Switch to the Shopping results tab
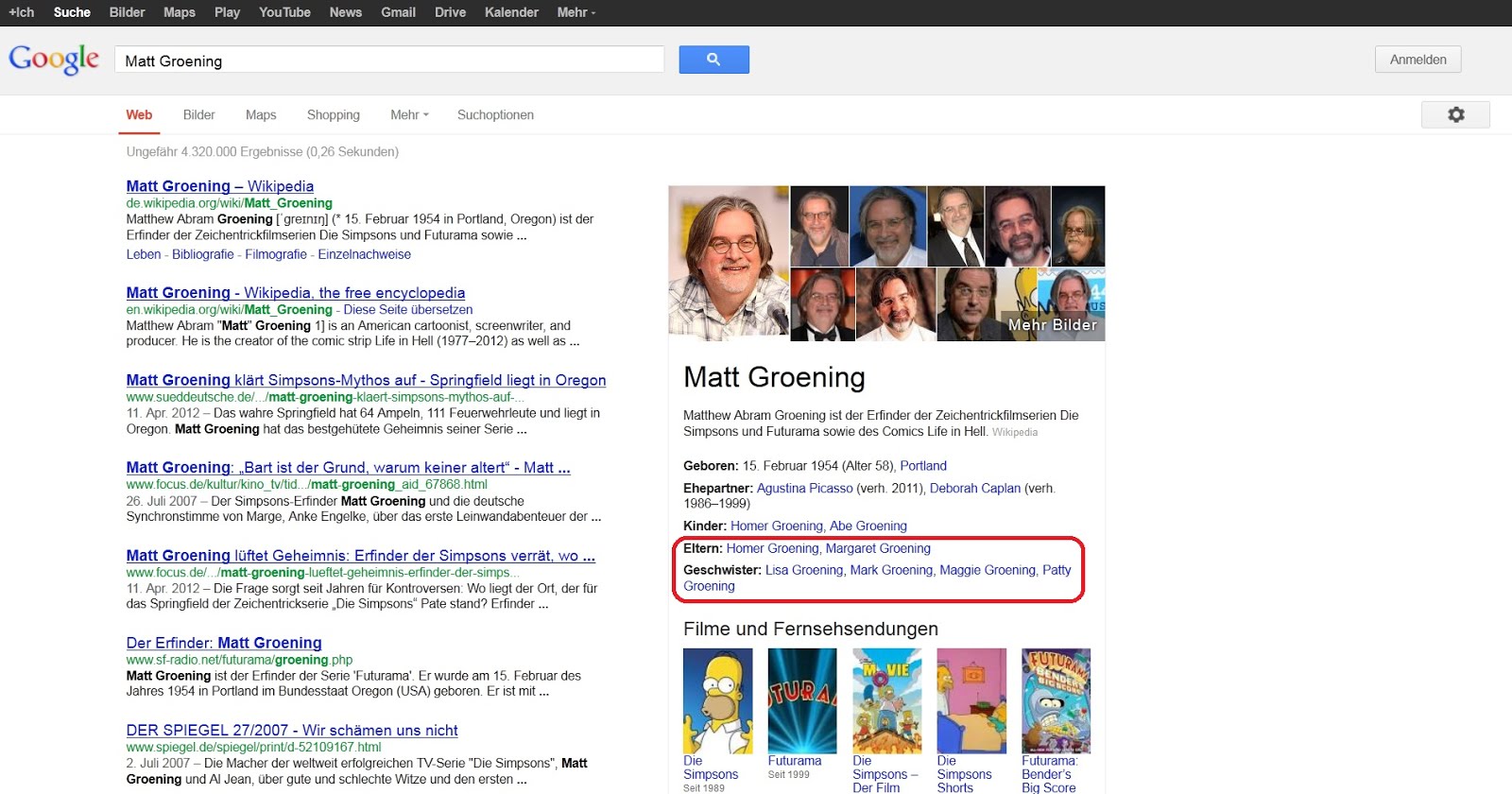Screen dimensions: 1512x794 point(333,114)
